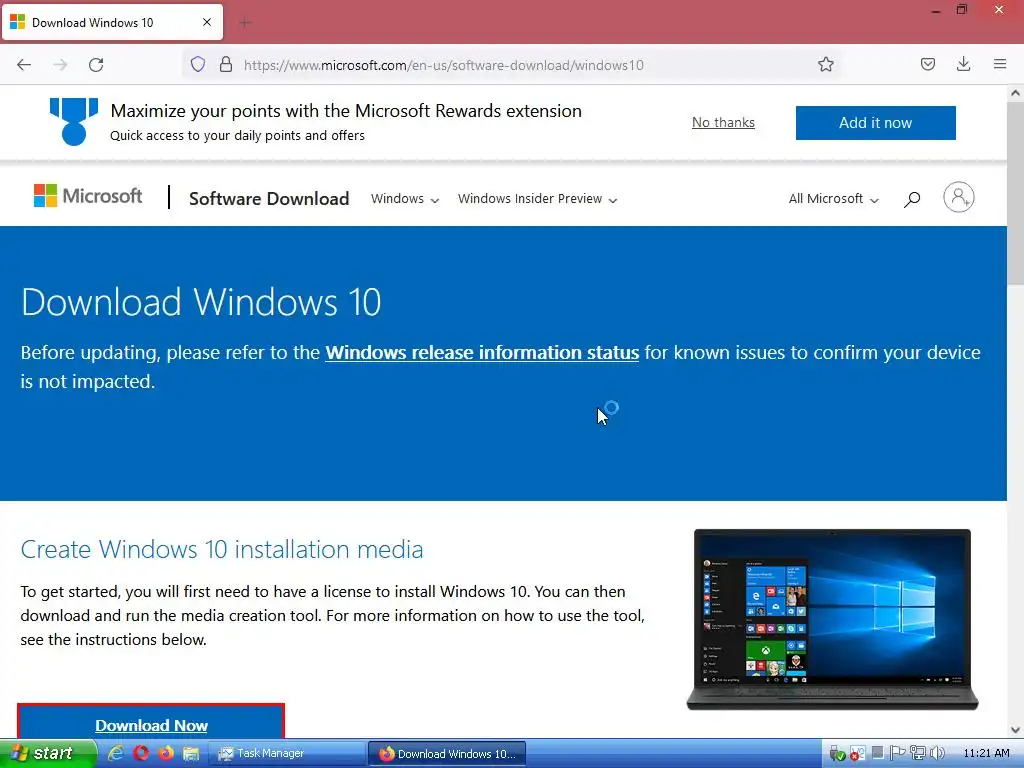Open the Firefox hamburger menu
The width and height of the screenshot is (1024, 768).
(999, 64)
